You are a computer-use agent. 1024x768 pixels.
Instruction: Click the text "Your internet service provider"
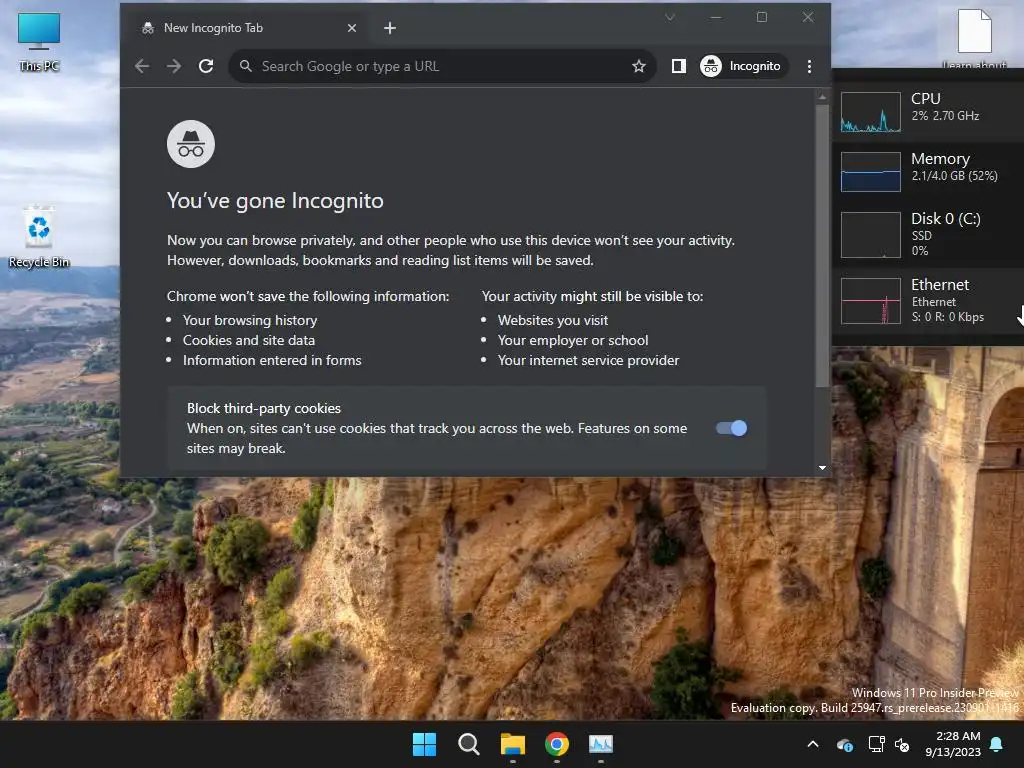588,360
